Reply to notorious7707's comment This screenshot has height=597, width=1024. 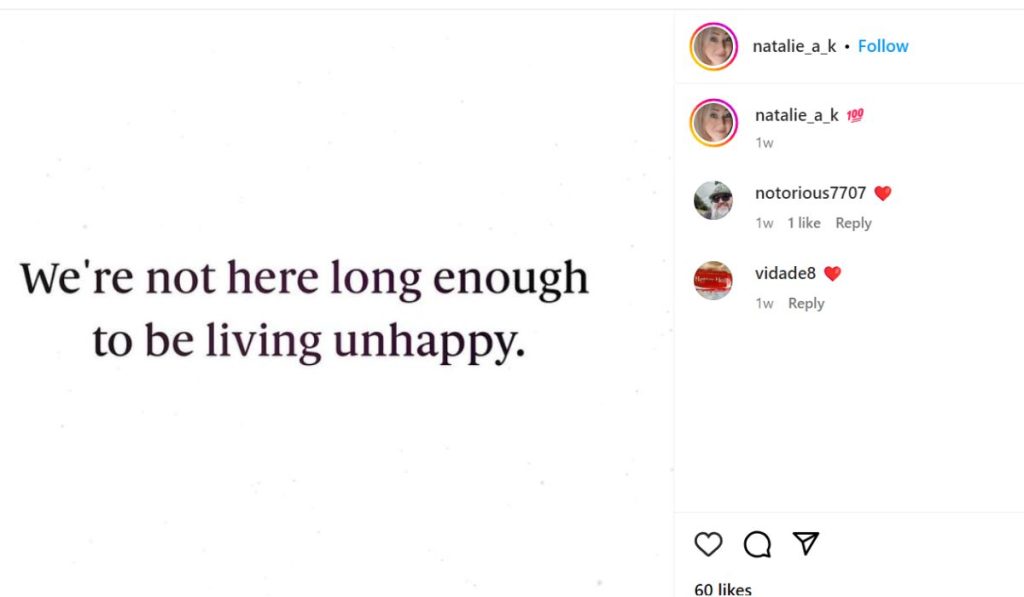point(853,223)
